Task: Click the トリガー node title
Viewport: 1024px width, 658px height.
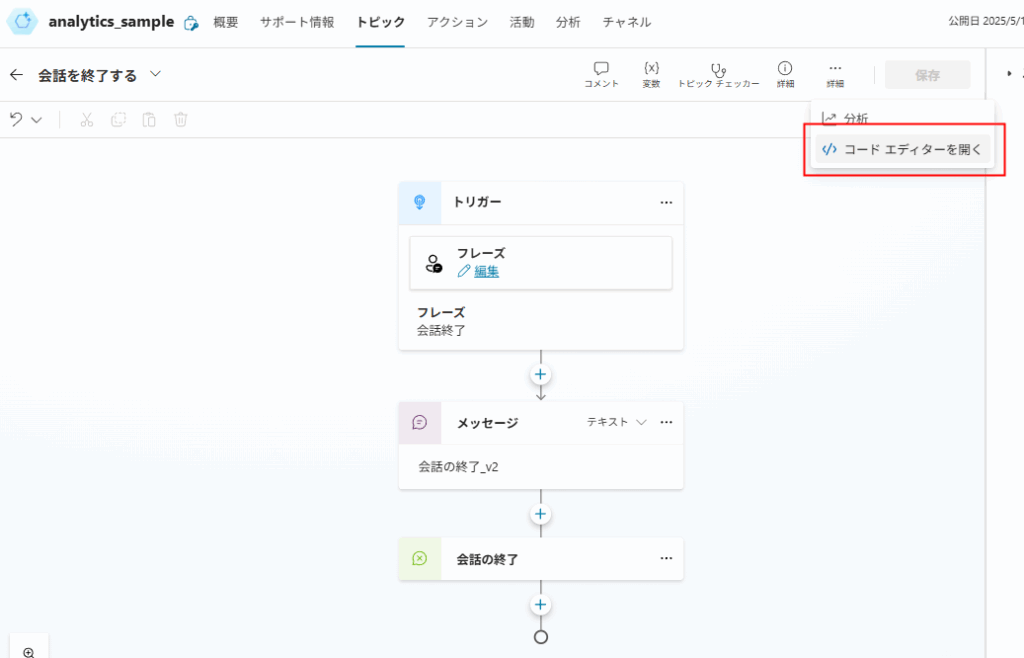Action: coord(477,202)
